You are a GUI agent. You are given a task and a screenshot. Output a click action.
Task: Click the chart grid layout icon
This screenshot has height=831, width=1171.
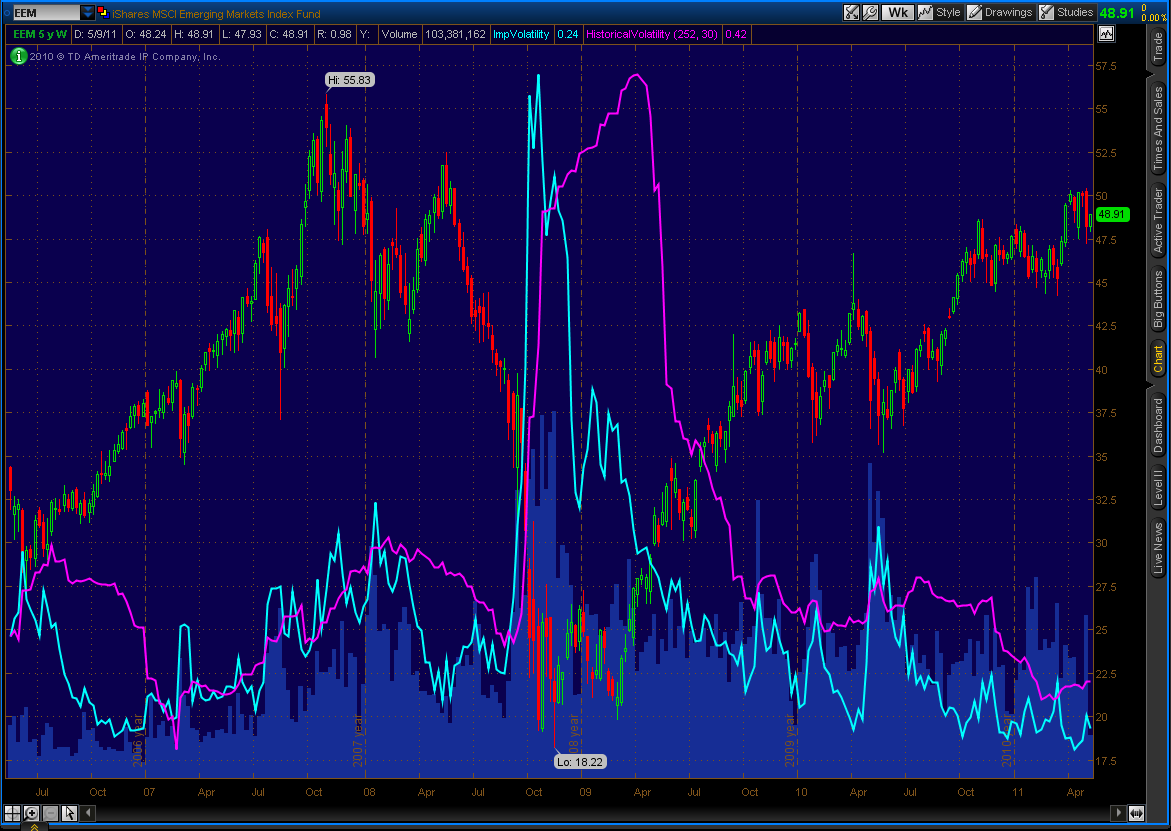[x=12, y=813]
